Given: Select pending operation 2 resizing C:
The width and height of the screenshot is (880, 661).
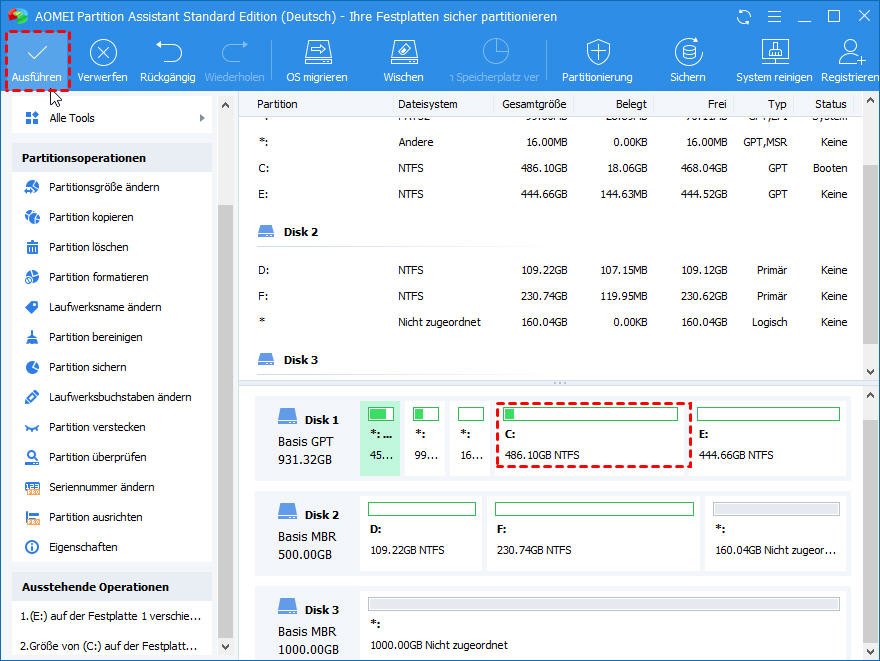Looking at the screenshot, I should 111,646.
